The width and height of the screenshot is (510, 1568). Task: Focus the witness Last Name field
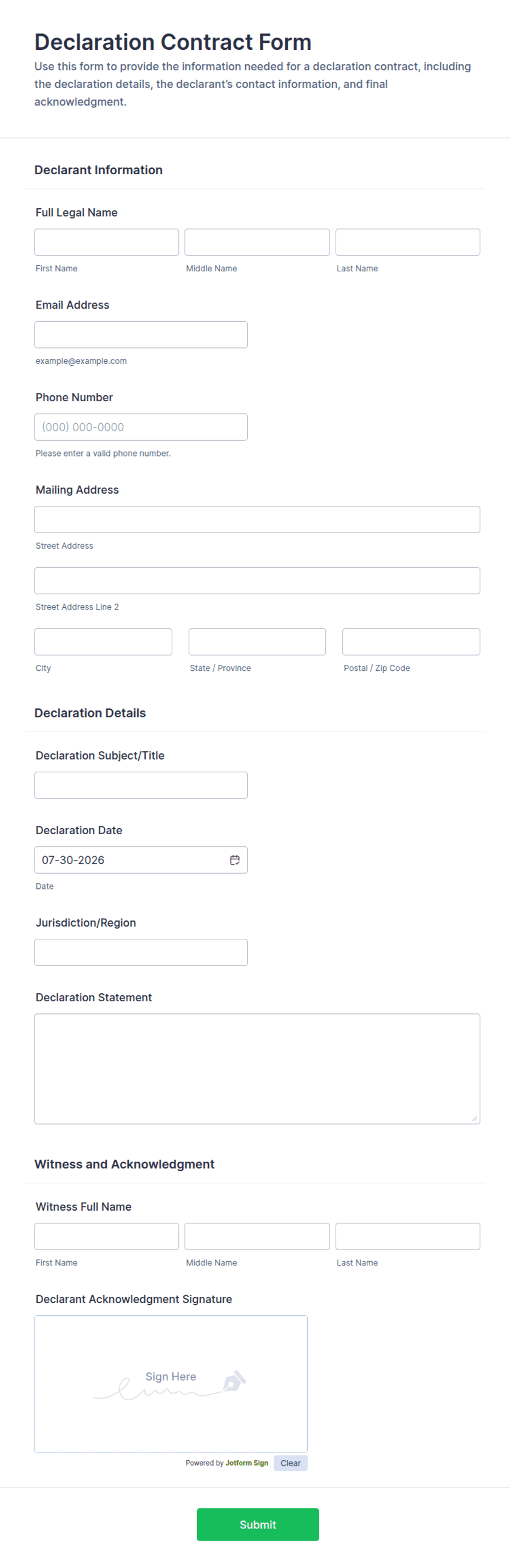pos(407,1236)
